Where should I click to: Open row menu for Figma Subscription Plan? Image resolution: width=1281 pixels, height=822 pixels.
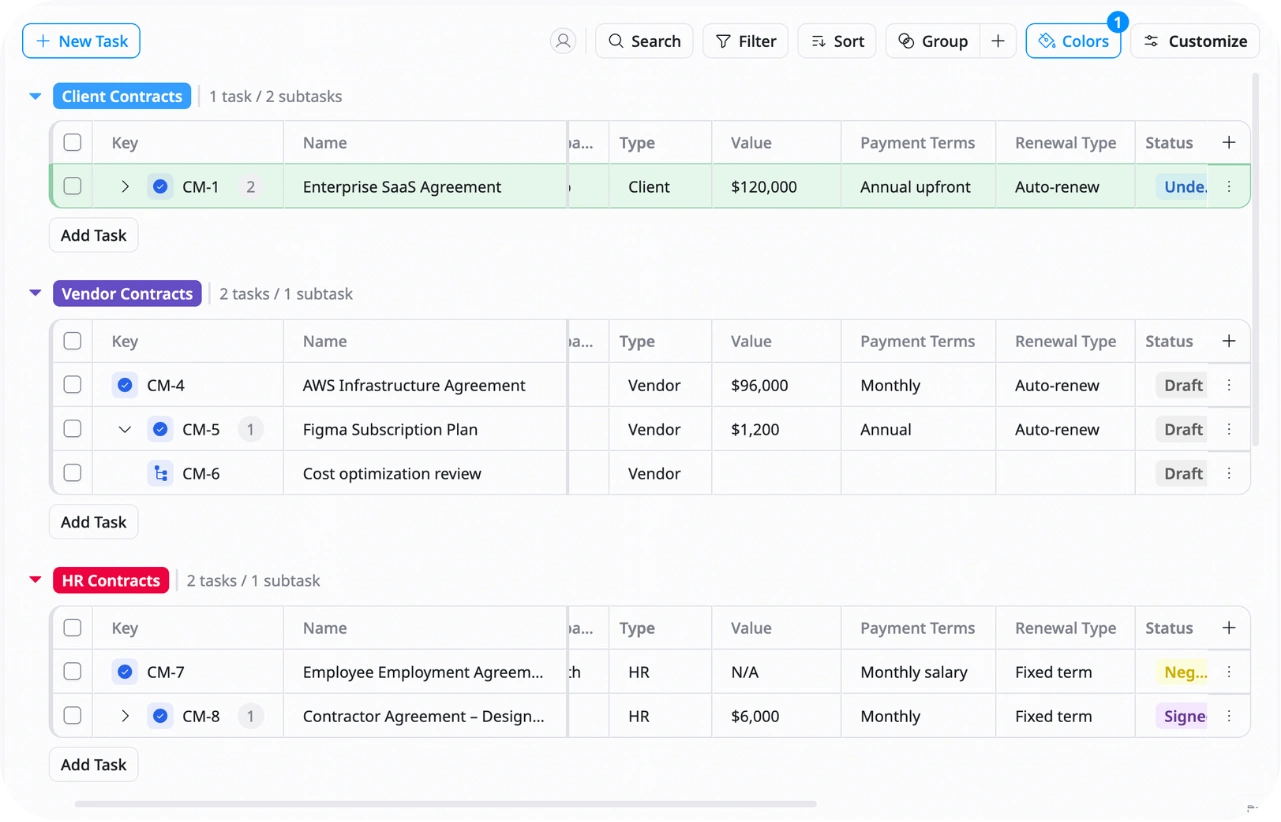(1229, 429)
